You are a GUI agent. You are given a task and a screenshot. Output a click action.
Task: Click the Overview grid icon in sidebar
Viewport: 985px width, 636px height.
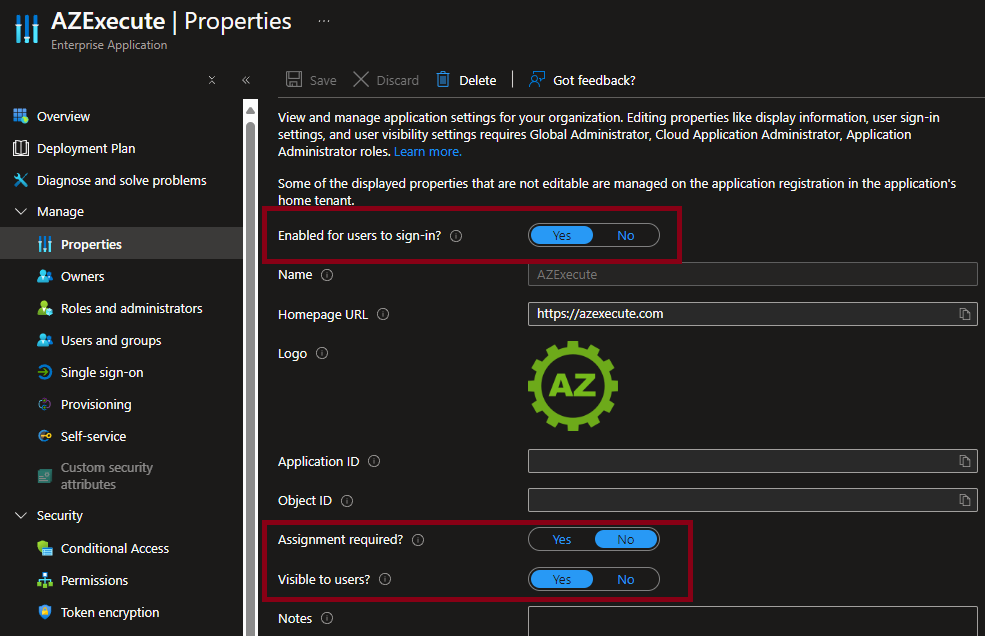point(21,116)
